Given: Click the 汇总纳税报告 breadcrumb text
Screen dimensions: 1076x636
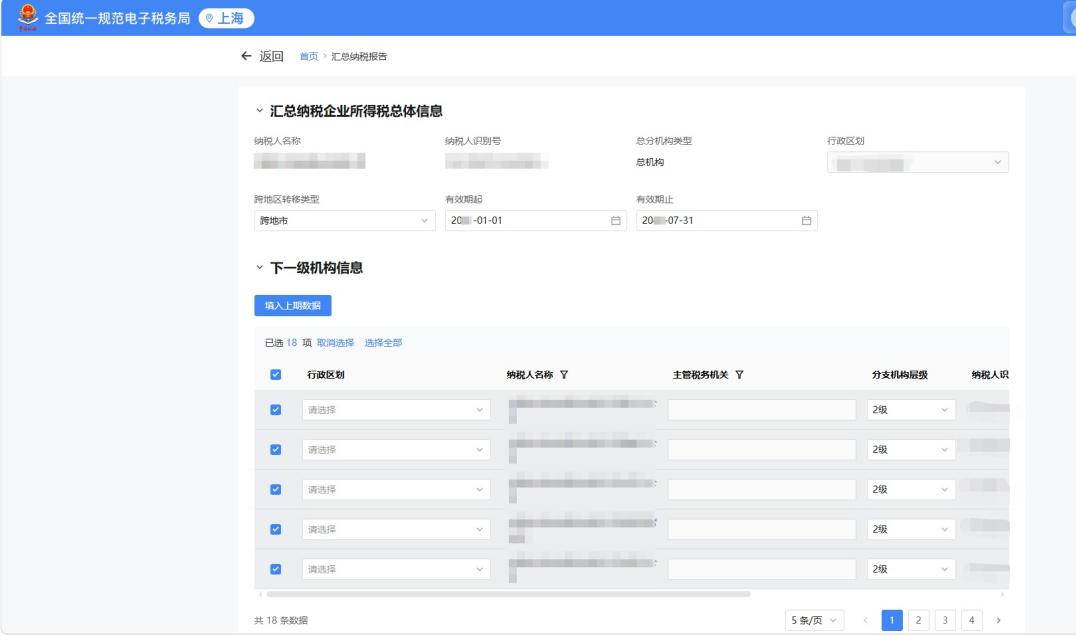Looking at the screenshot, I should (359, 56).
